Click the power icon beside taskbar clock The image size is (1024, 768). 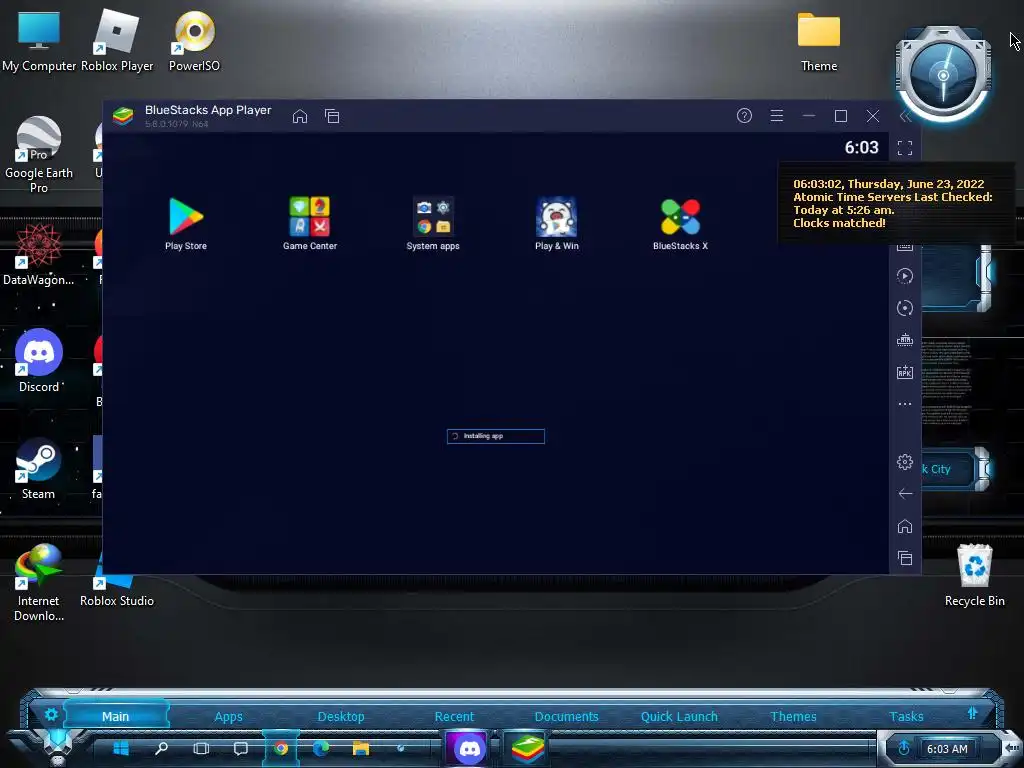(904, 748)
